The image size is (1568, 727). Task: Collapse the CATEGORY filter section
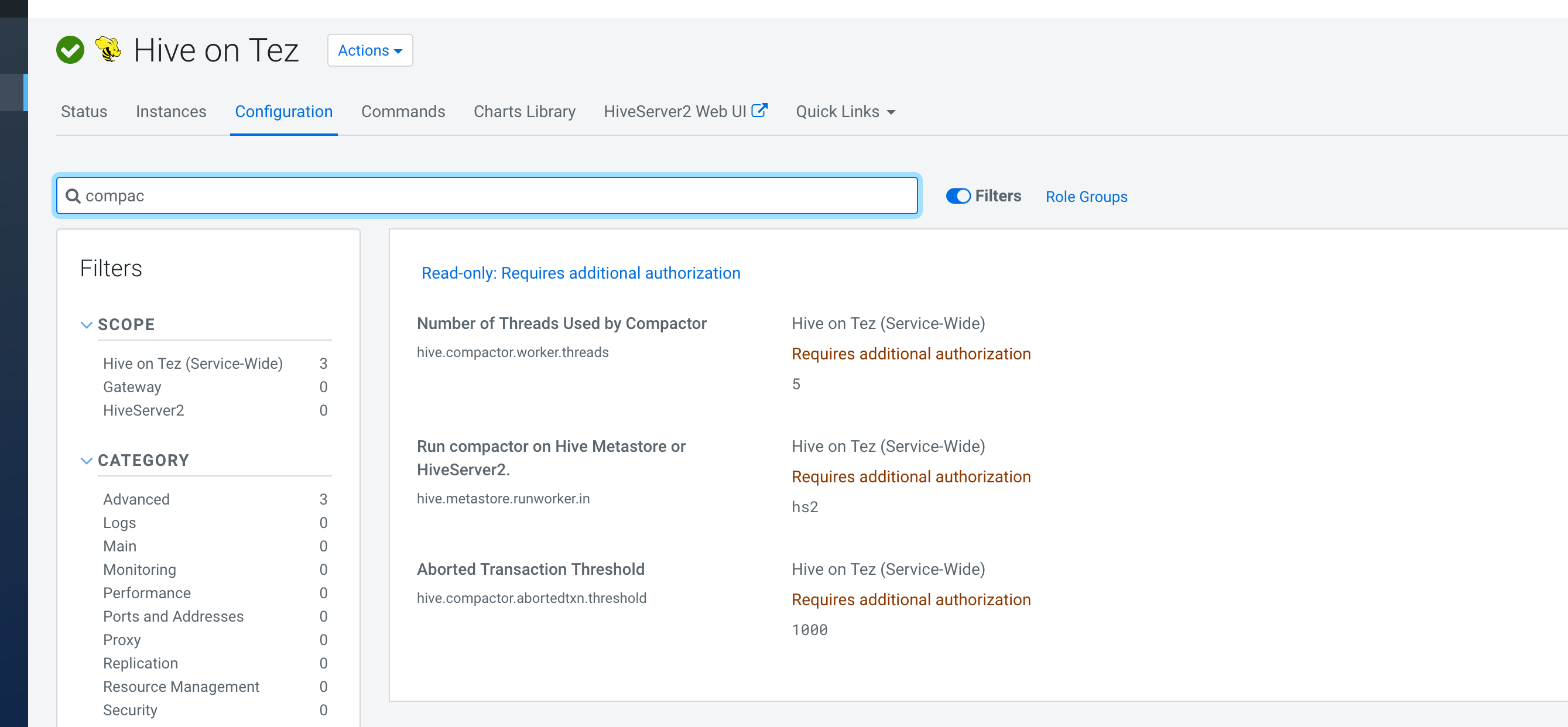[87, 461]
